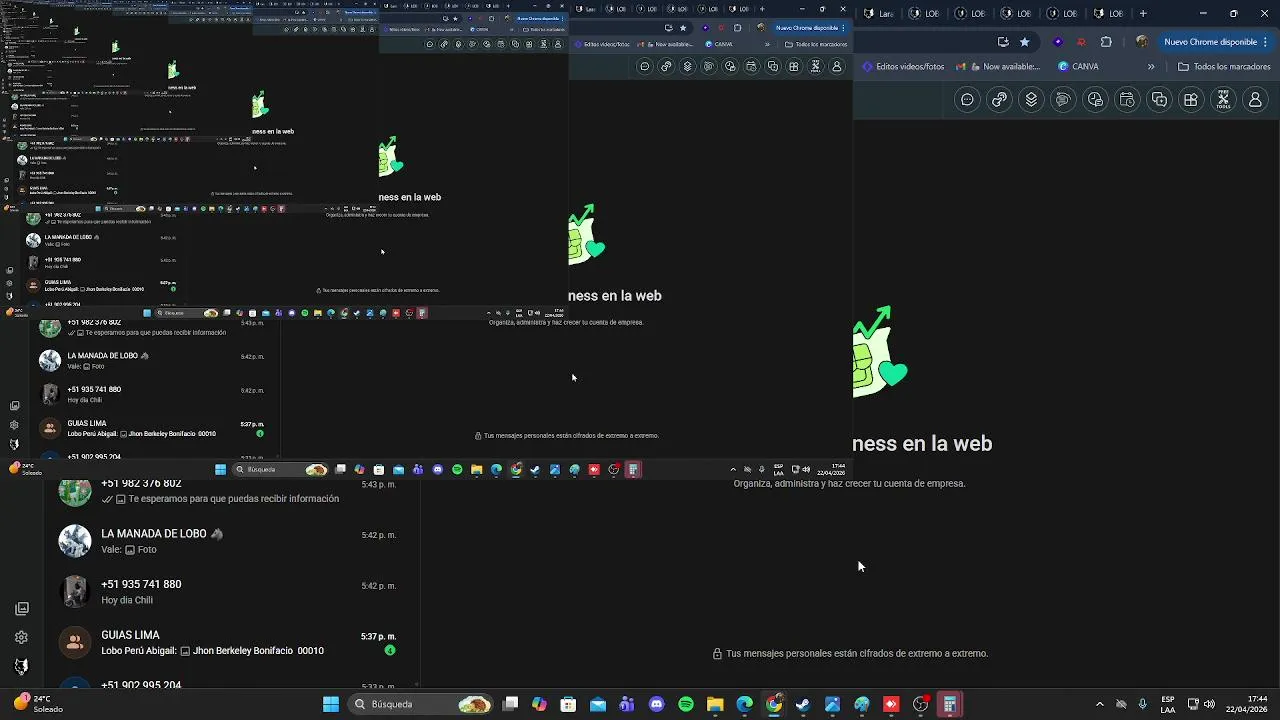Open the Calculator on the full-size taskbar
This screenshot has width=1280, height=720.
[x=950, y=704]
